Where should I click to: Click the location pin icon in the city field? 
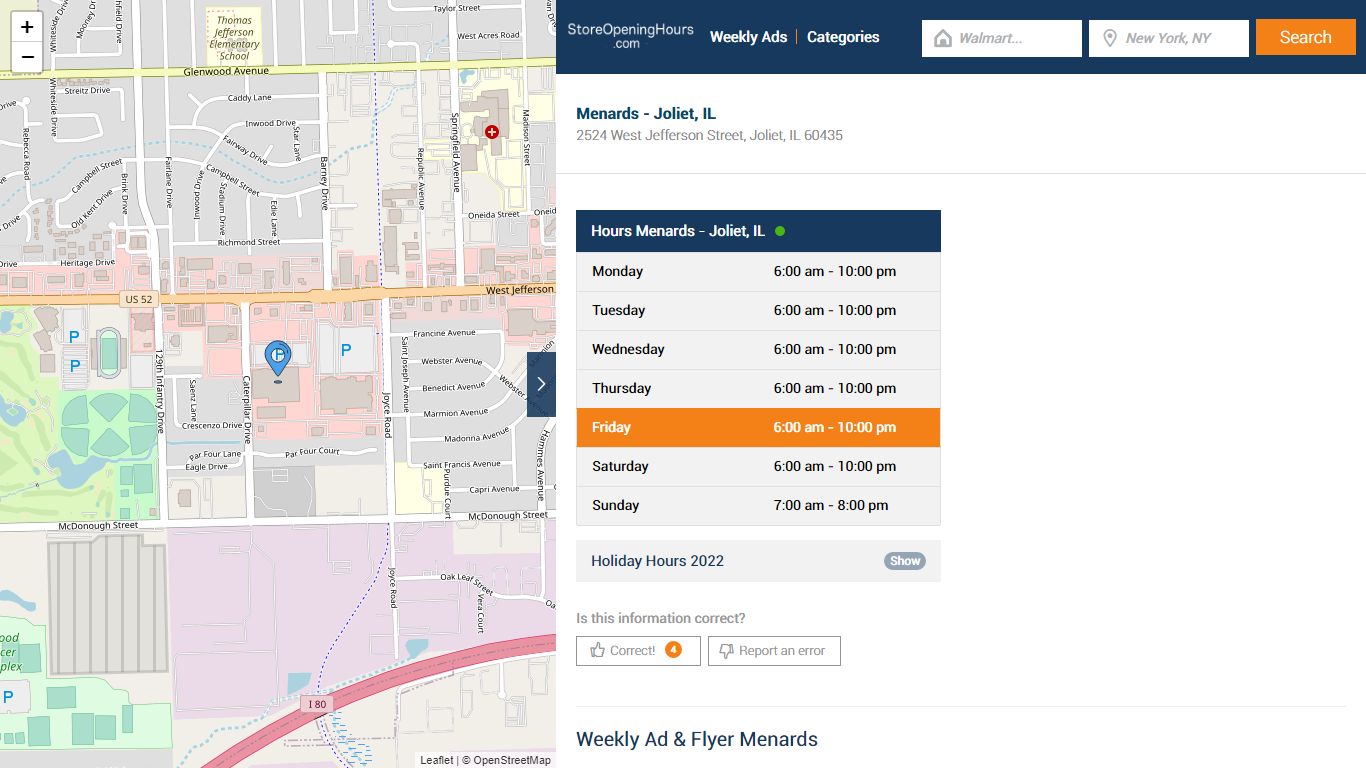(x=1109, y=38)
